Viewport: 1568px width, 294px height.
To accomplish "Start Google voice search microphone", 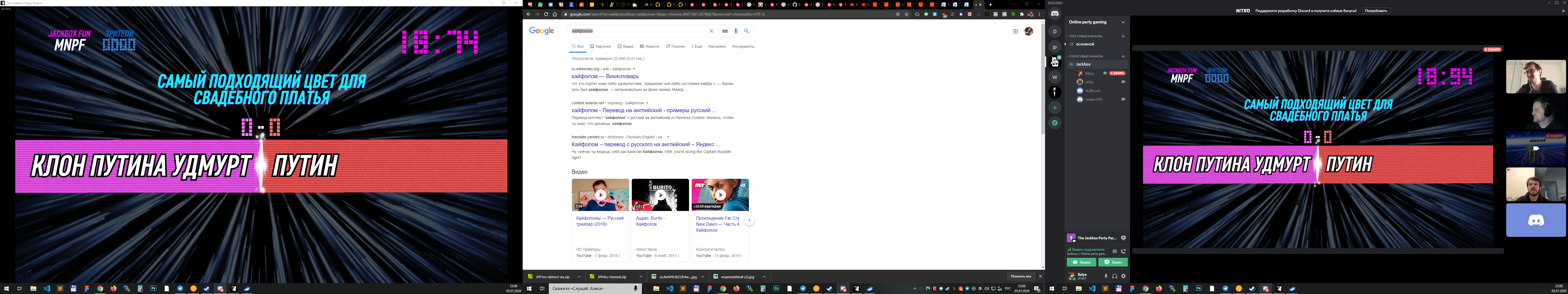I will pyautogui.click(x=735, y=31).
